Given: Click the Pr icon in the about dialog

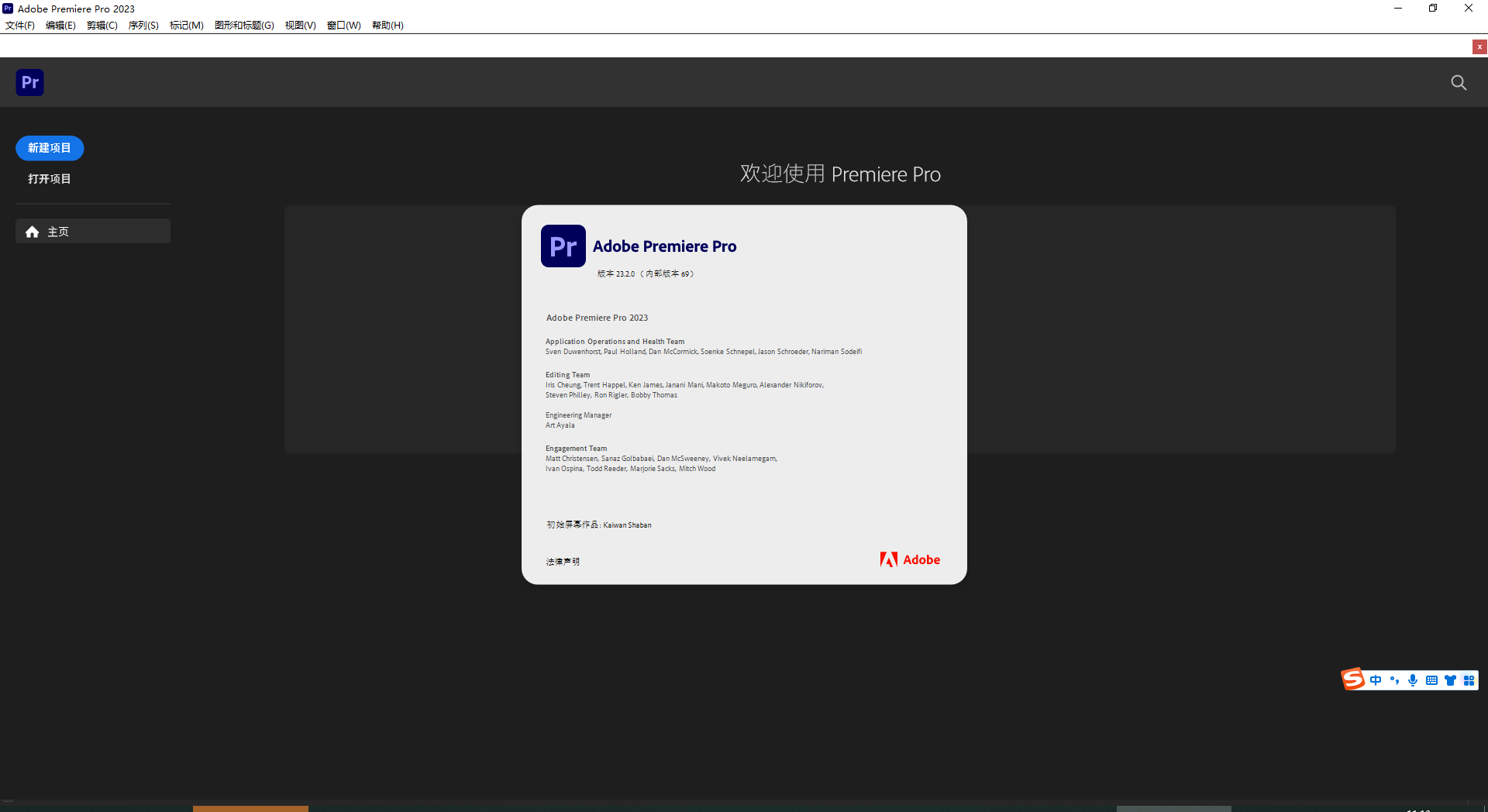Looking at the screenshot, I should (563, 246).
